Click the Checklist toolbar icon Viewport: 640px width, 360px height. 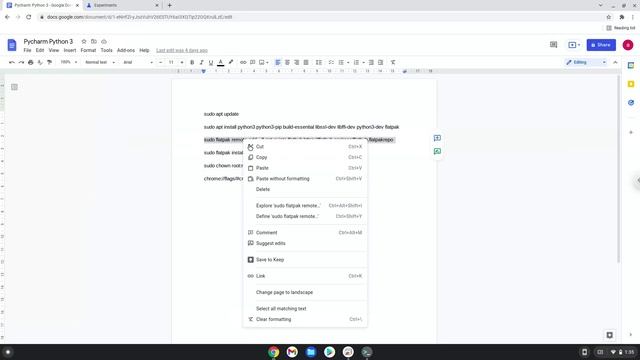[331, 62]
